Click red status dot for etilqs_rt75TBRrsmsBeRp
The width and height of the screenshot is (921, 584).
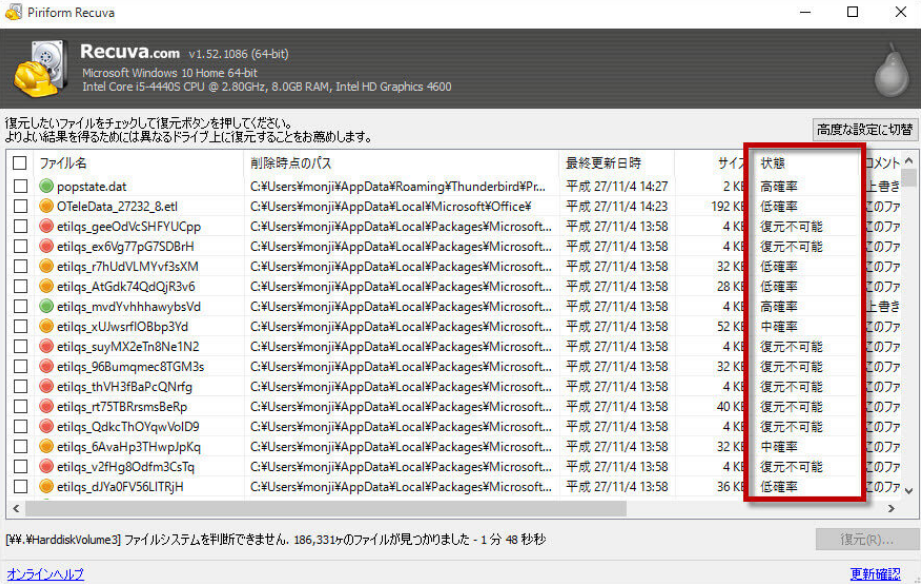click(x=46, y=407)
